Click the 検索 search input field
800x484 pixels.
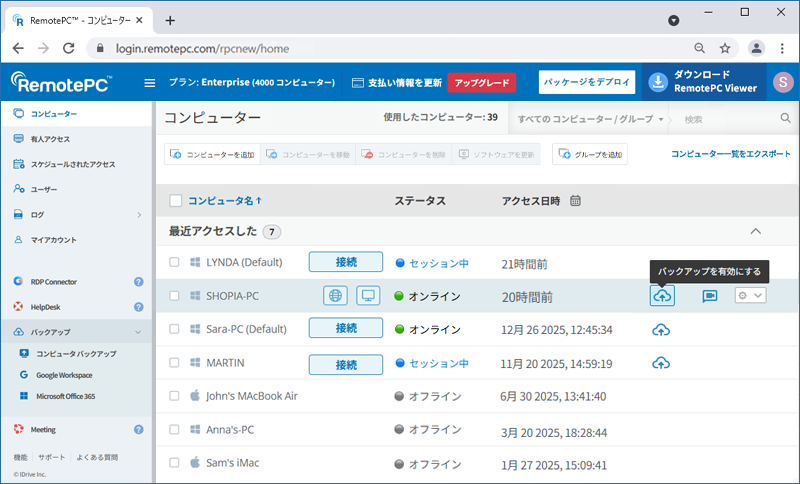(x=727, y=119)
